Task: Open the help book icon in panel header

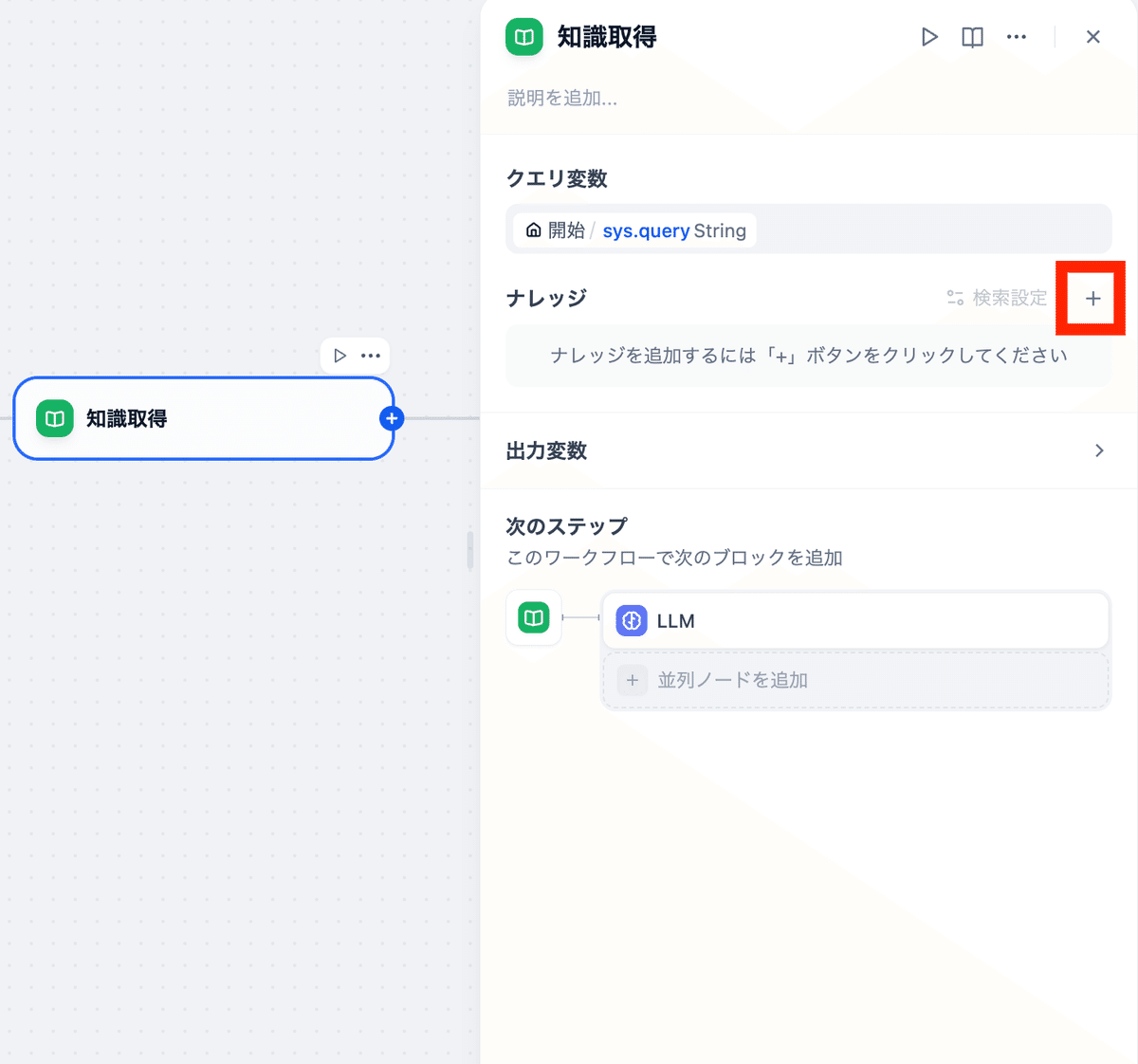Action: 972,37
